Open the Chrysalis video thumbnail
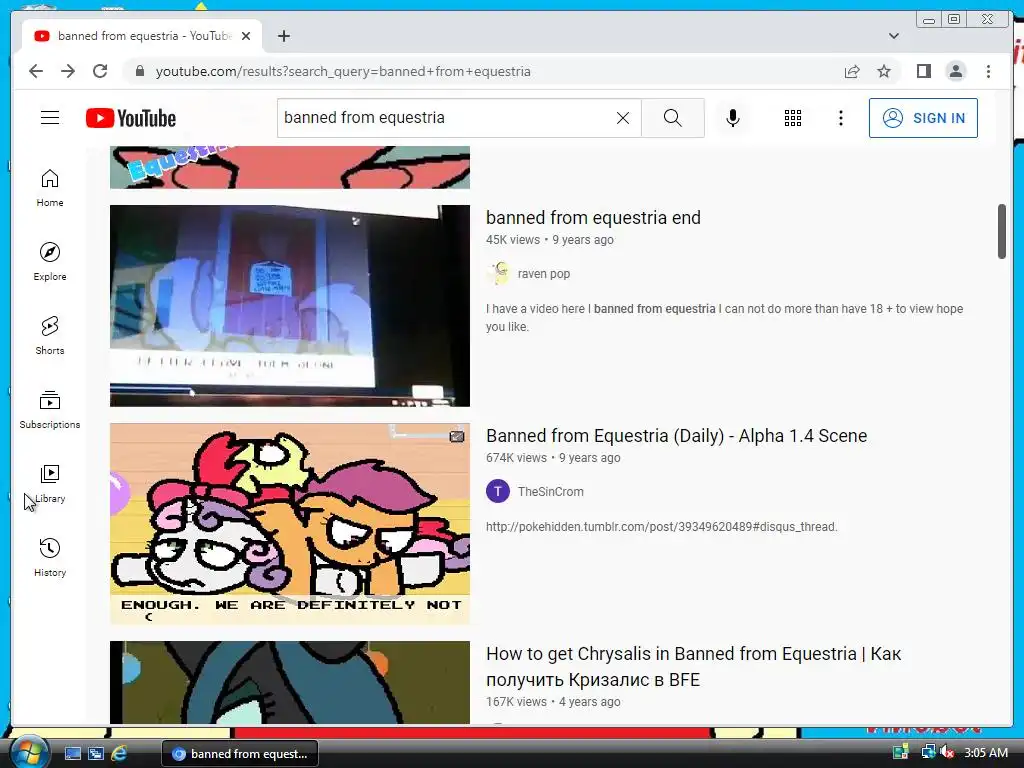Screen dimensions: 1024x768 (x=290, y=682)
